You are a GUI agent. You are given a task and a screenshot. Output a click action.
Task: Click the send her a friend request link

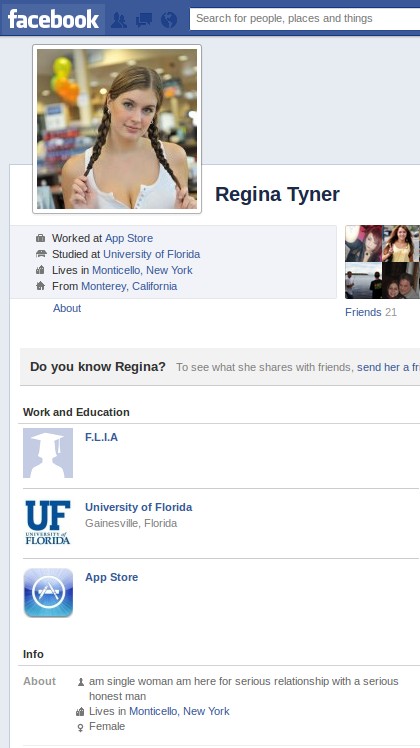pyautogui.click(x=388, y=367)
